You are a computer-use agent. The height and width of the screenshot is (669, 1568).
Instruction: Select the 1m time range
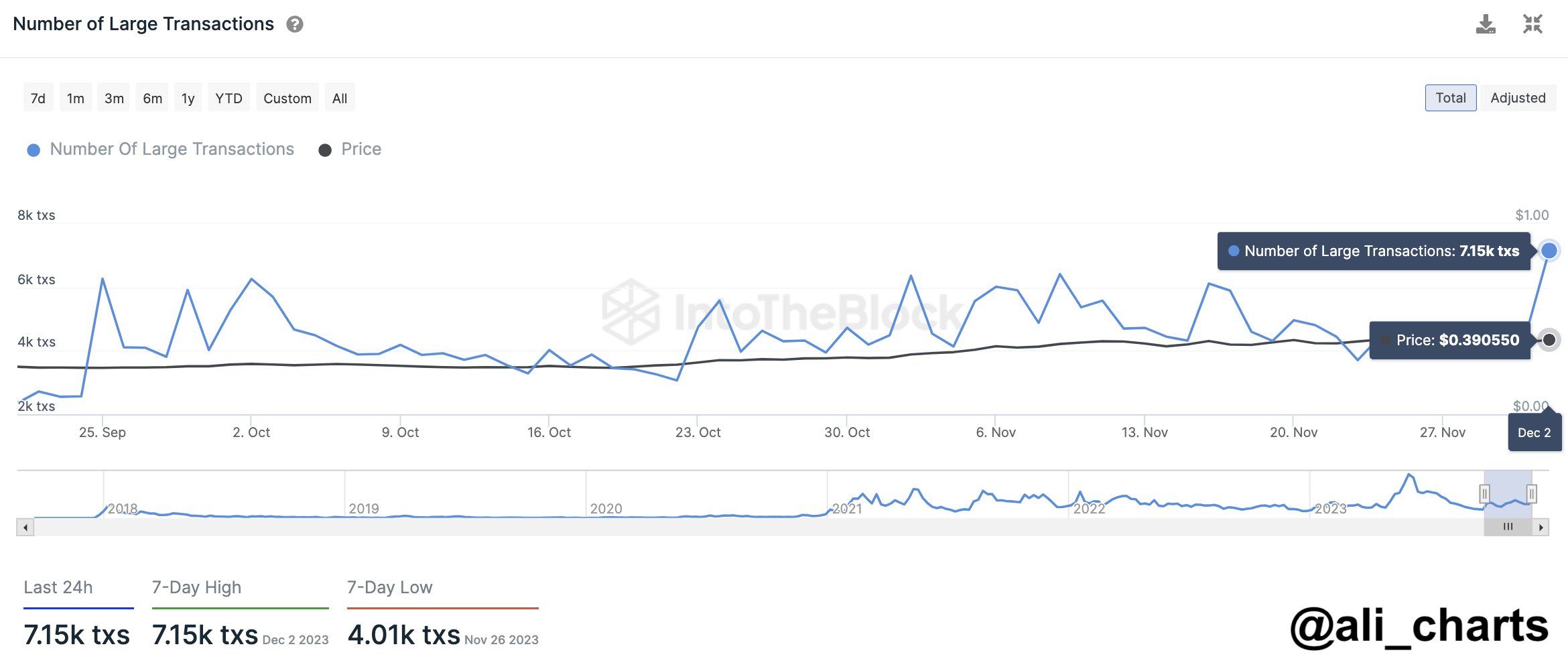coord(76,98)
